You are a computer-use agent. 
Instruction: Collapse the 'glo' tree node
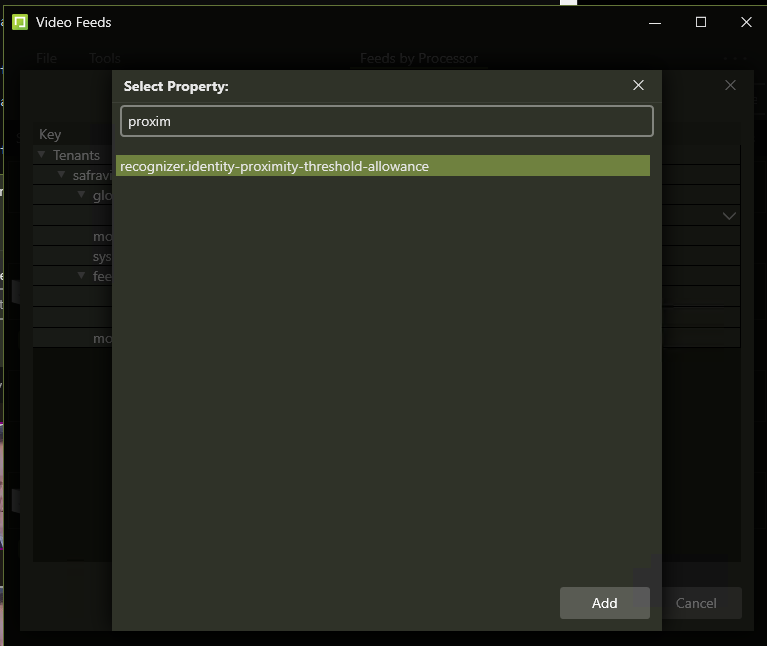tap(81, 195)
